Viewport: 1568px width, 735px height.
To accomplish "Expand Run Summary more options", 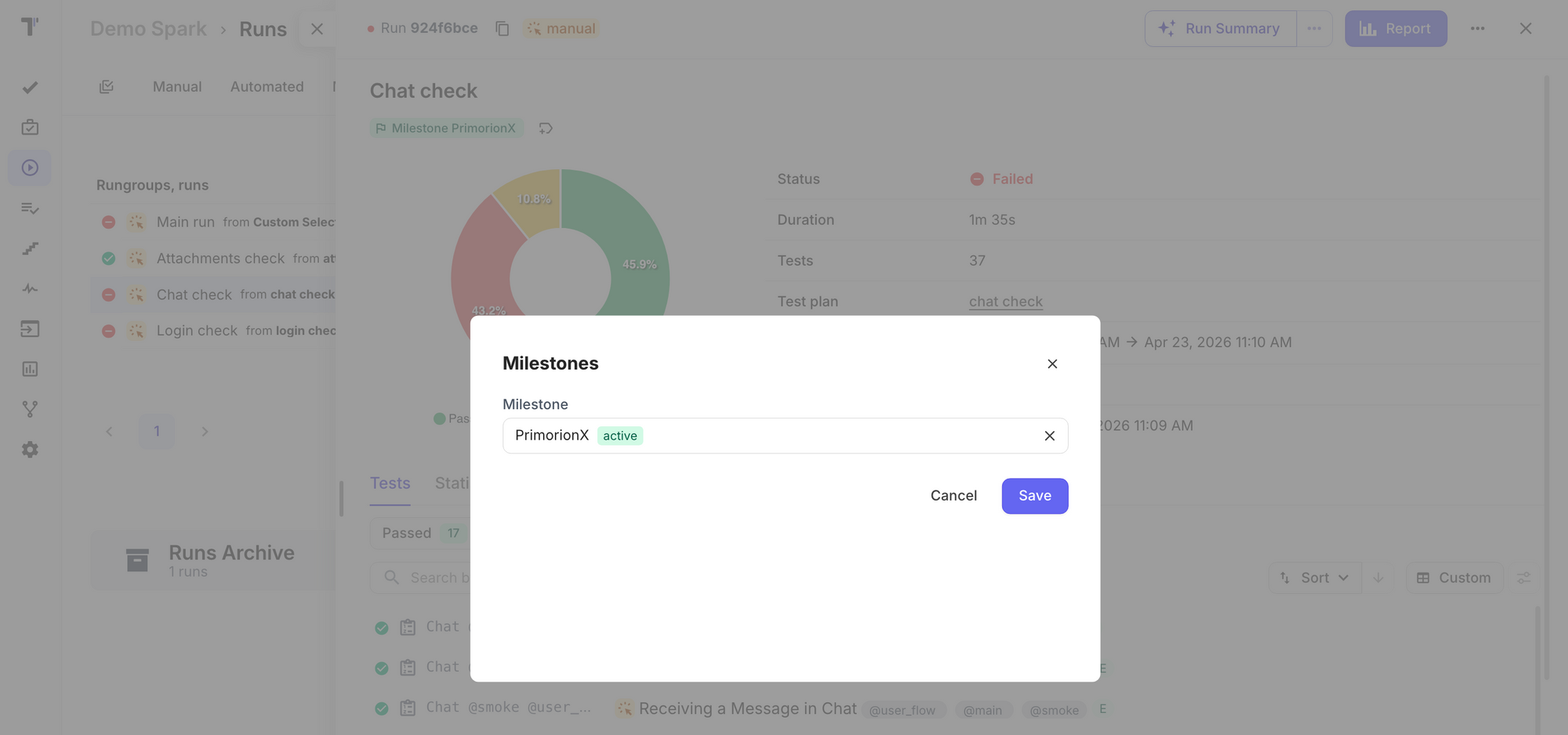I will tap(1314, 29).
